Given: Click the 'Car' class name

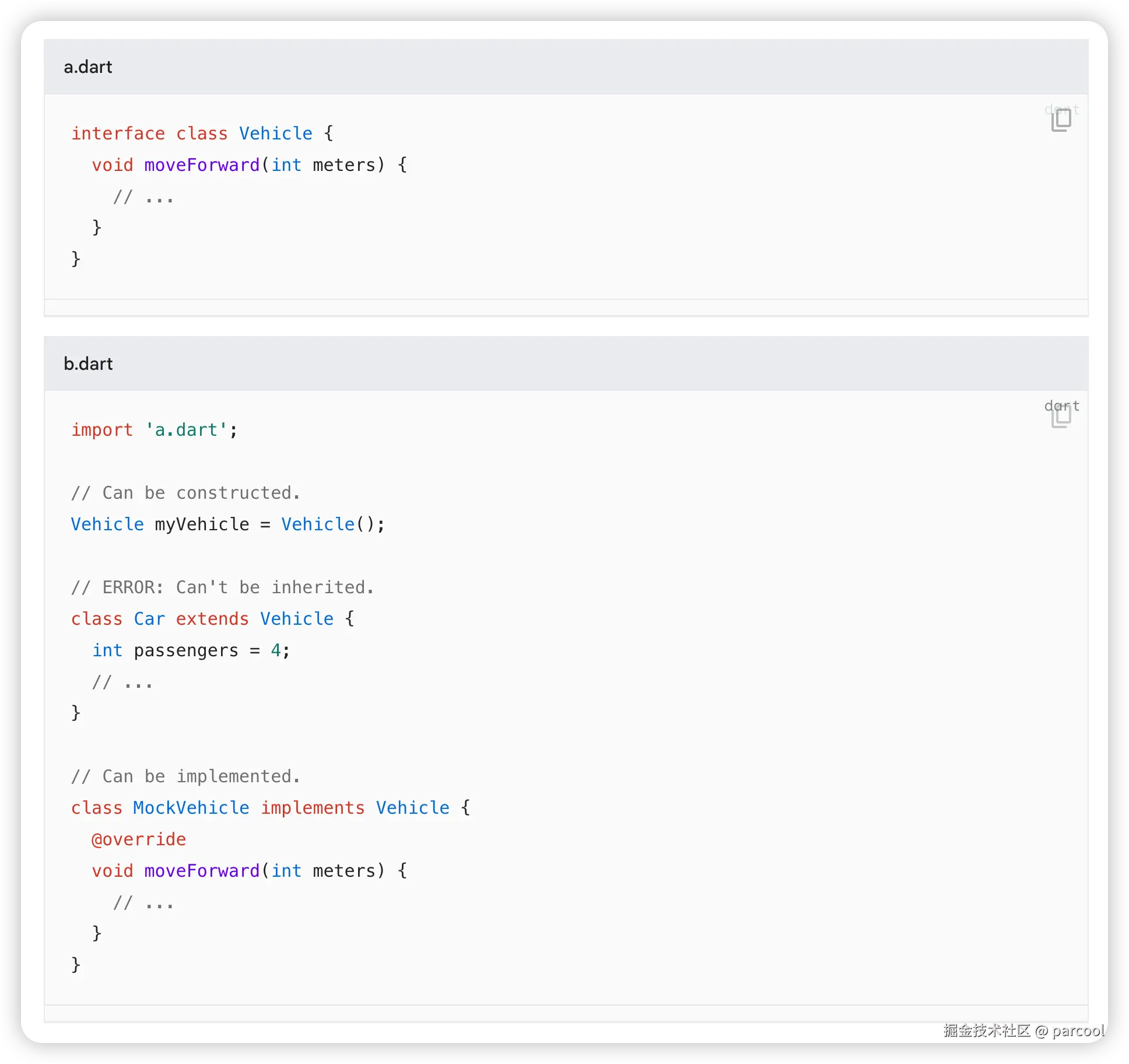Looking at the screenshot, I should 149,619.
